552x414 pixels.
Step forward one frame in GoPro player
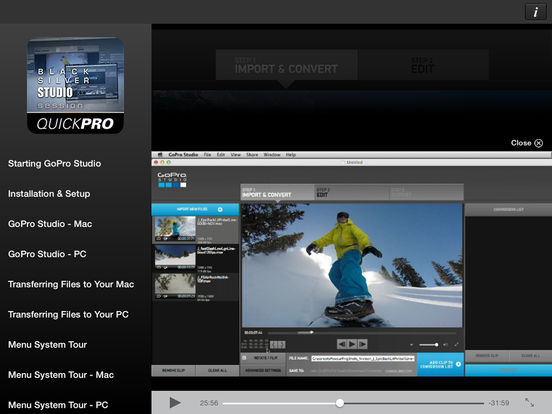click(x=363, y=344)
